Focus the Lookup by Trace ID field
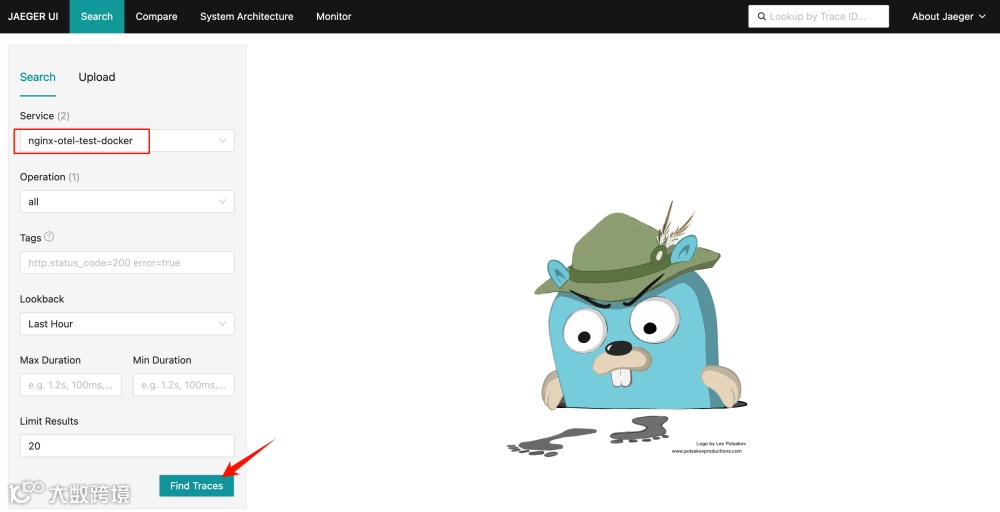The height and width of the screenshot is (512, 1000). [818, 17]
